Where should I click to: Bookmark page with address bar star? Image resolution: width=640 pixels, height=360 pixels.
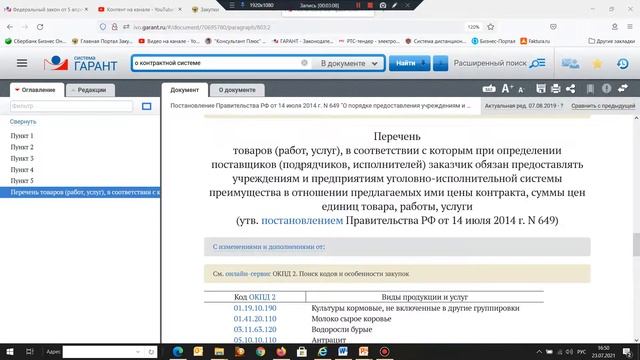491,27
